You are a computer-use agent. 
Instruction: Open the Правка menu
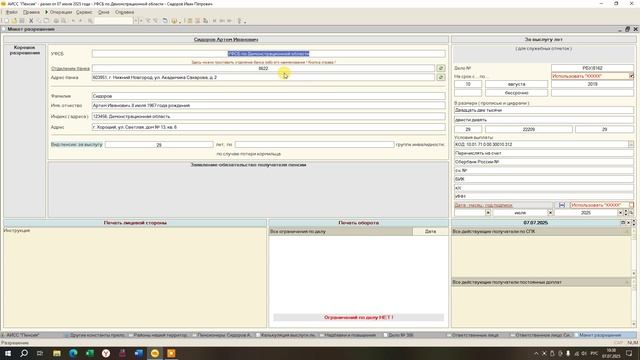coord(31,12)
